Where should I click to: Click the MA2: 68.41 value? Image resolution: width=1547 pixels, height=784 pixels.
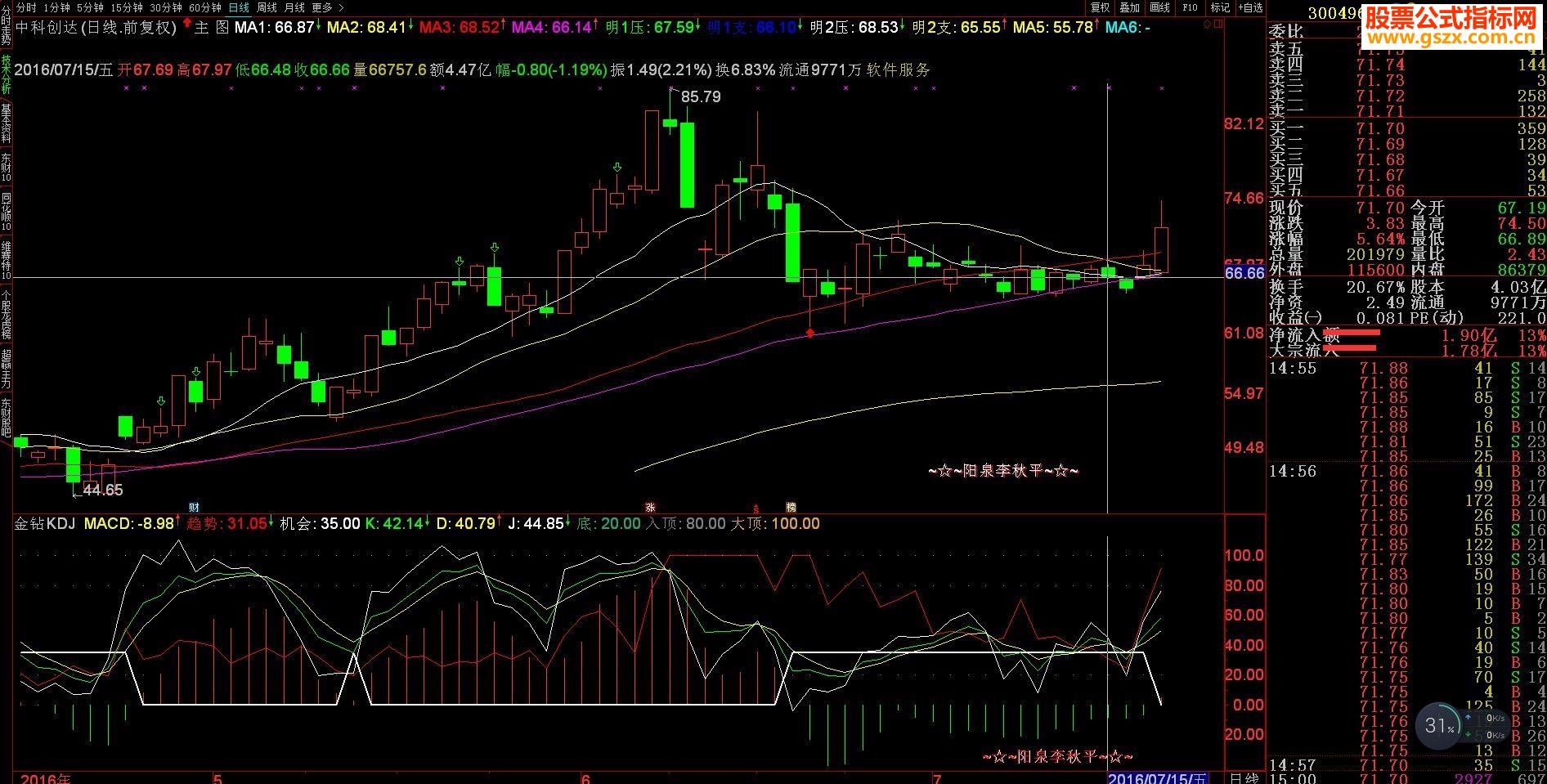coord(366,27)
